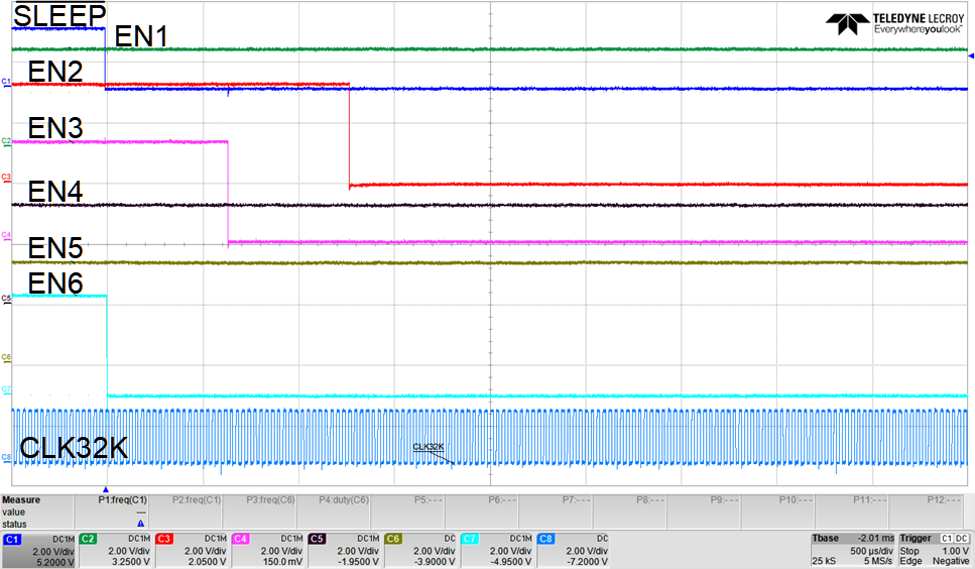The image size is (975, 569).
Task: Open the C2 channel descriptor box
Action: [114, 549]
